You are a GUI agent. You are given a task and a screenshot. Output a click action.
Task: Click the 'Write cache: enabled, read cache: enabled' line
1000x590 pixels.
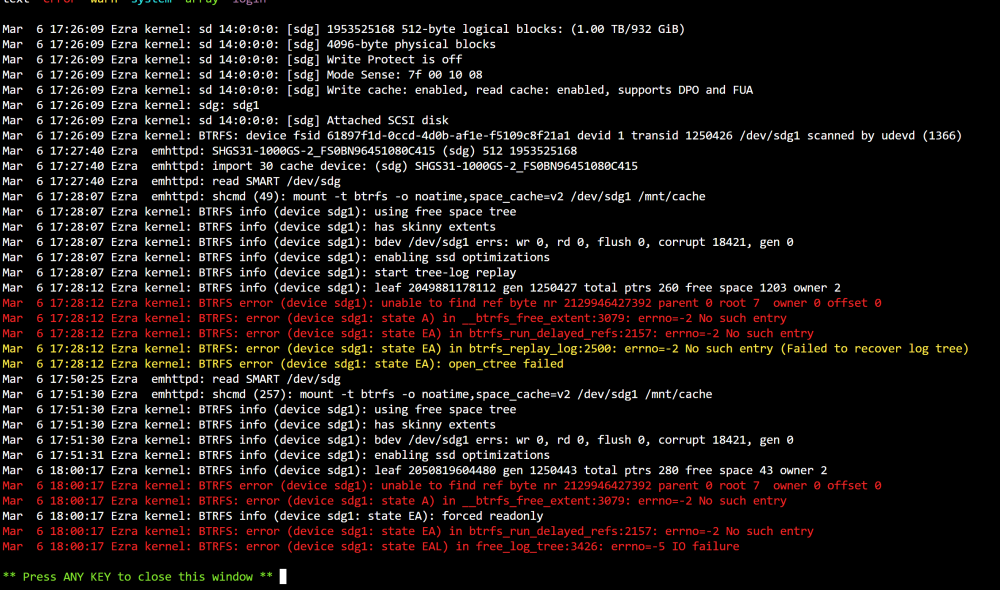(x=378, y=90)
